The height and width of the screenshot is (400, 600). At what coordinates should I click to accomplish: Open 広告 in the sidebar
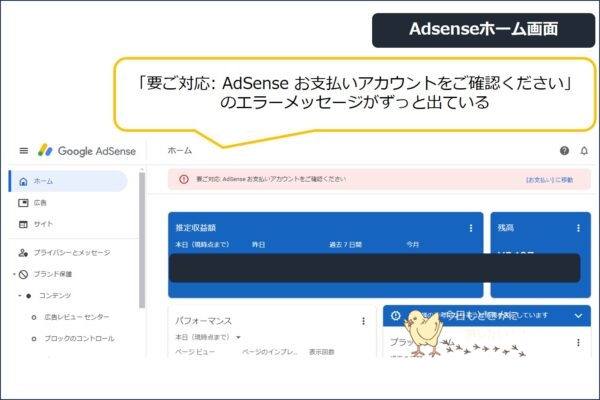(40, 203)
